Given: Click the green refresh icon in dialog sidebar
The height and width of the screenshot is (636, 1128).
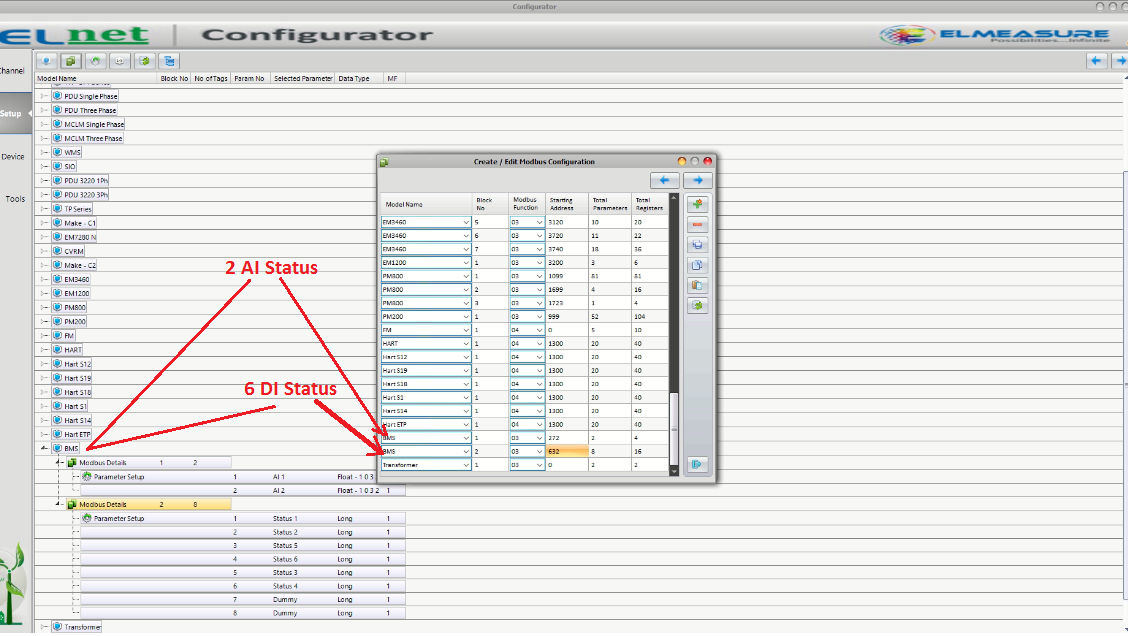Looking at the screenshot, I should pyautogui.click(x=697, y=305).
